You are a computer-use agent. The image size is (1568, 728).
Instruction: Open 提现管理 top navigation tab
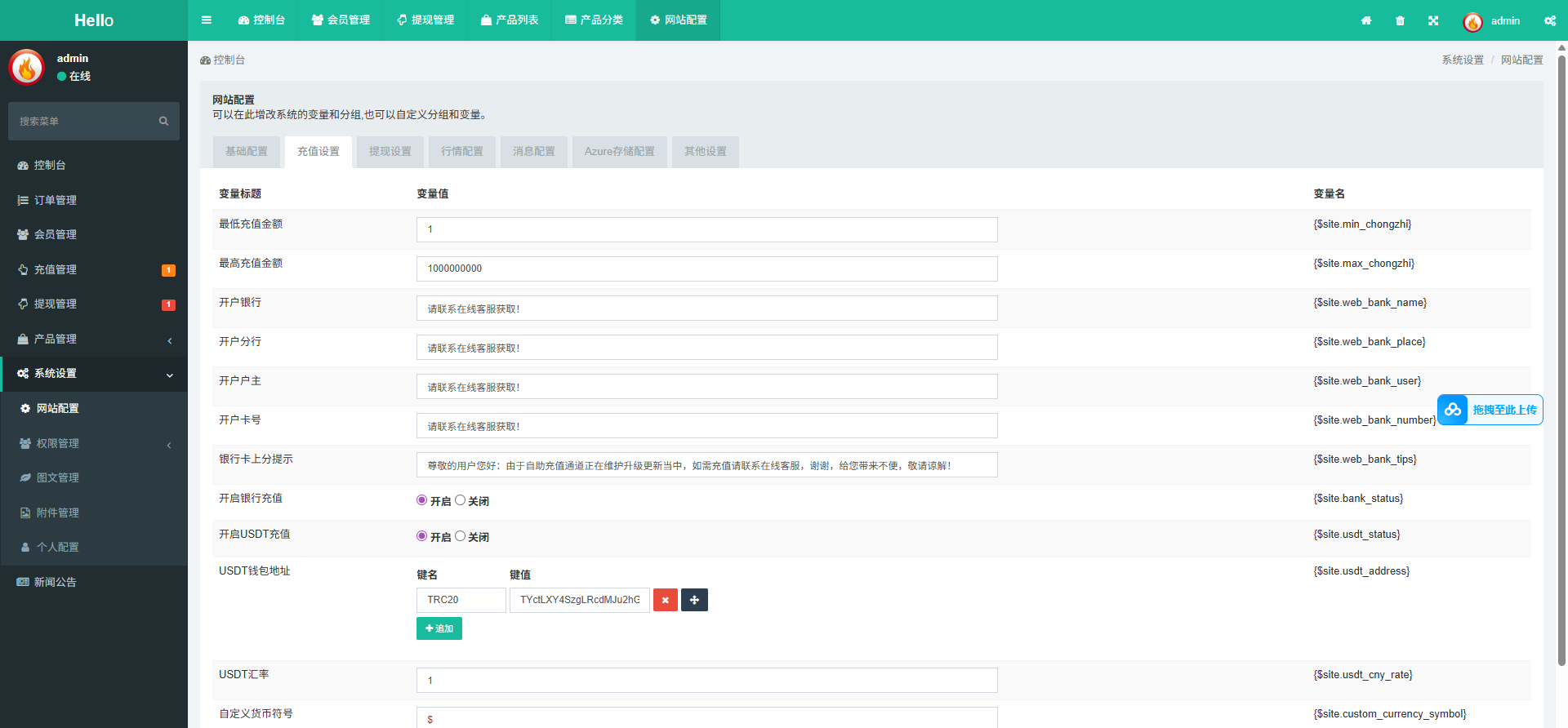[425, 20]
